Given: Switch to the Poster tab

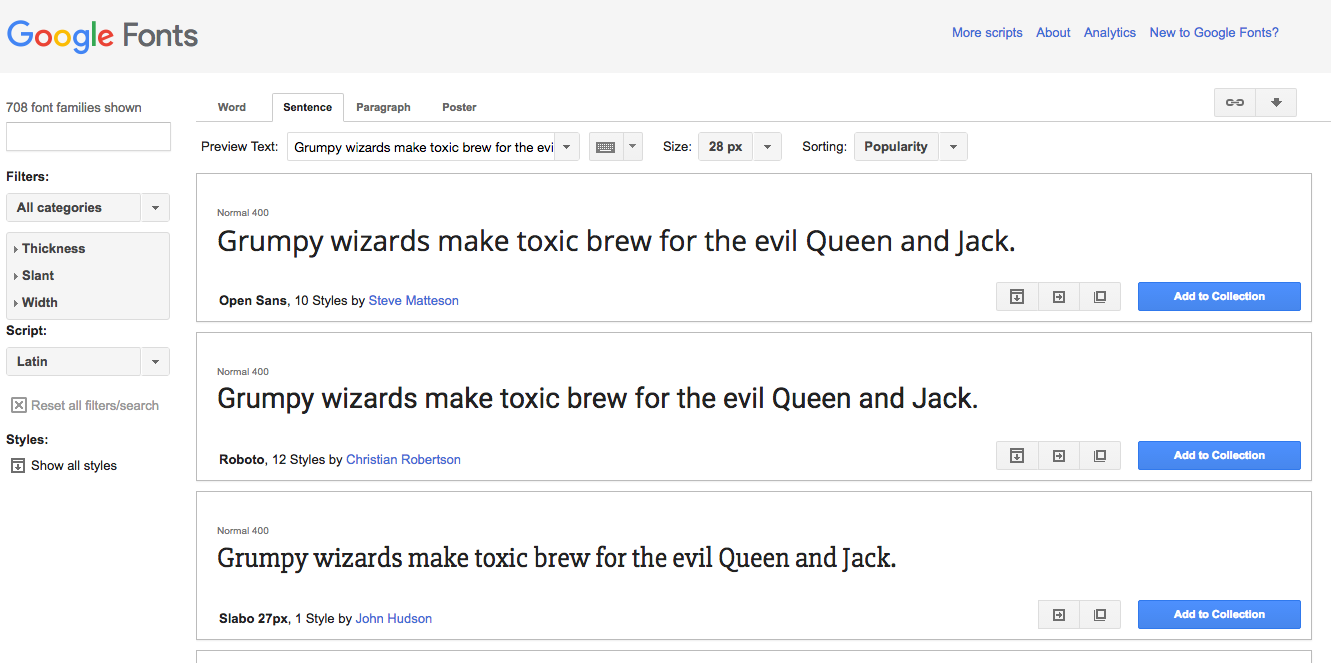Looking at the screenshot, I should tap(459, 107).
